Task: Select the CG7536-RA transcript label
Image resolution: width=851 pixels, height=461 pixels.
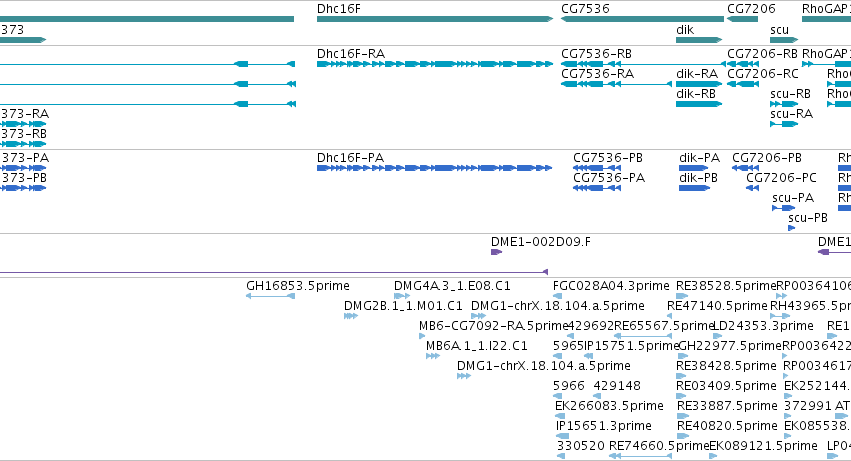Action: pos(597,74)
